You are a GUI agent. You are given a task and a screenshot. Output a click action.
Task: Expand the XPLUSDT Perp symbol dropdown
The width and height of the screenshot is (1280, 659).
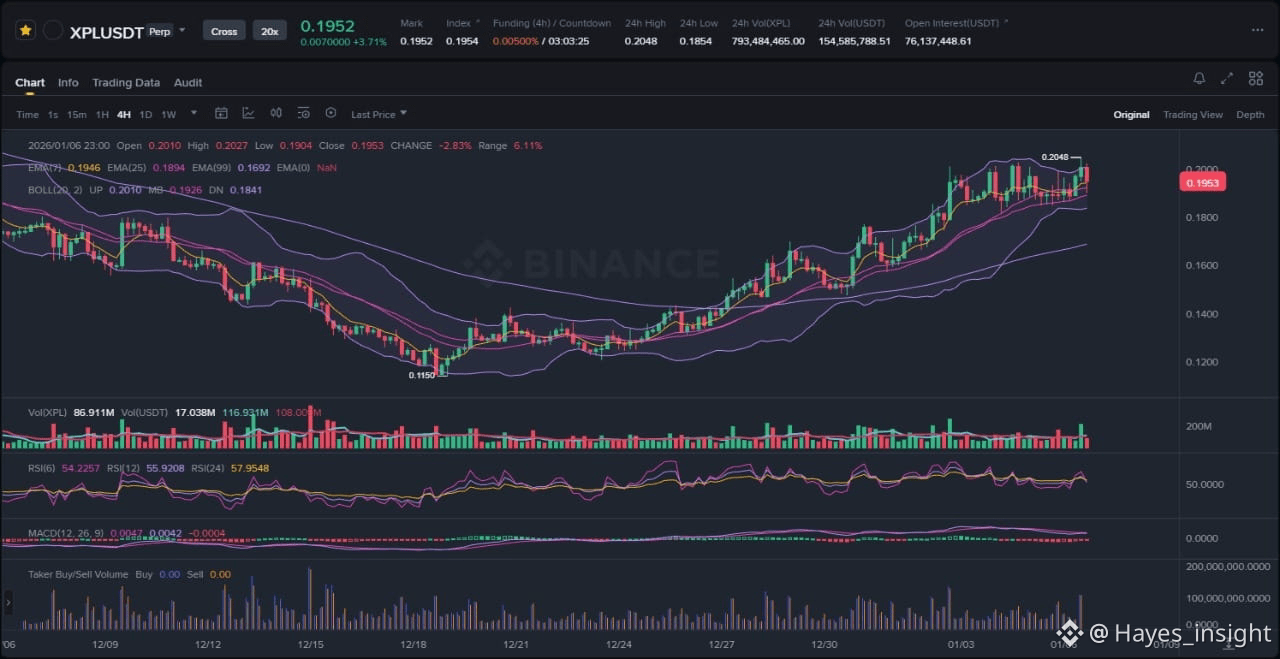coord(182,31)
